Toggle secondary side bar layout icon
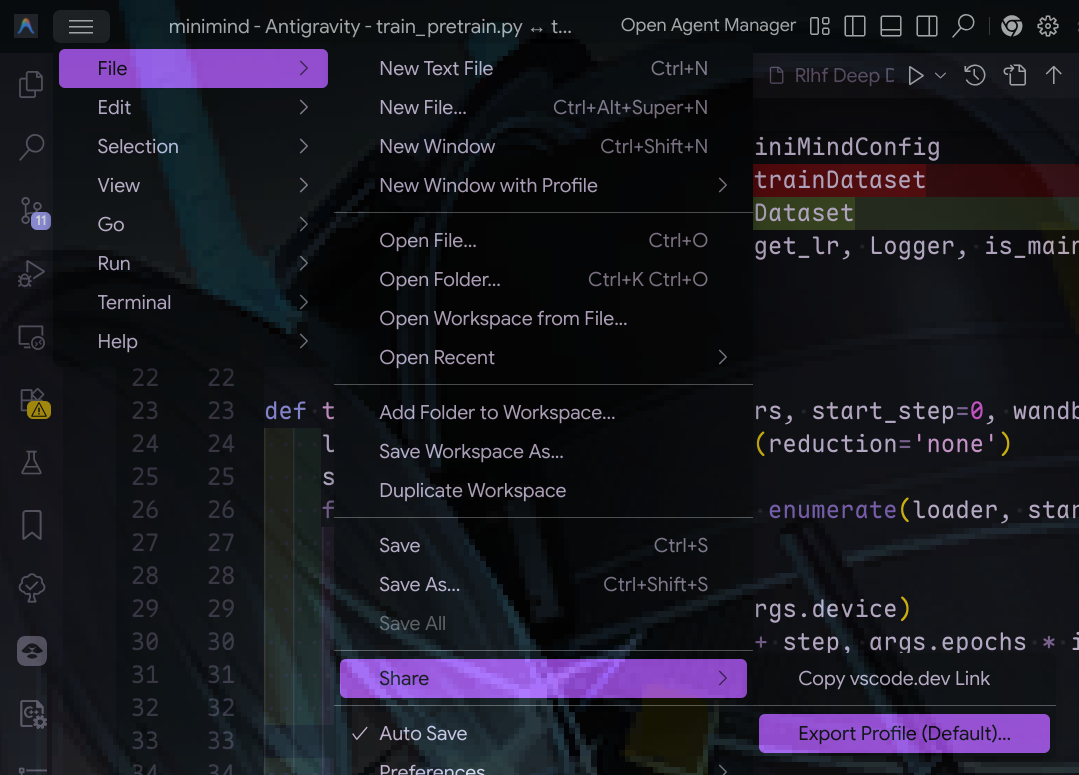Image resolution: width=1079 pixels, height=775 pixels. tap(926, 27)
